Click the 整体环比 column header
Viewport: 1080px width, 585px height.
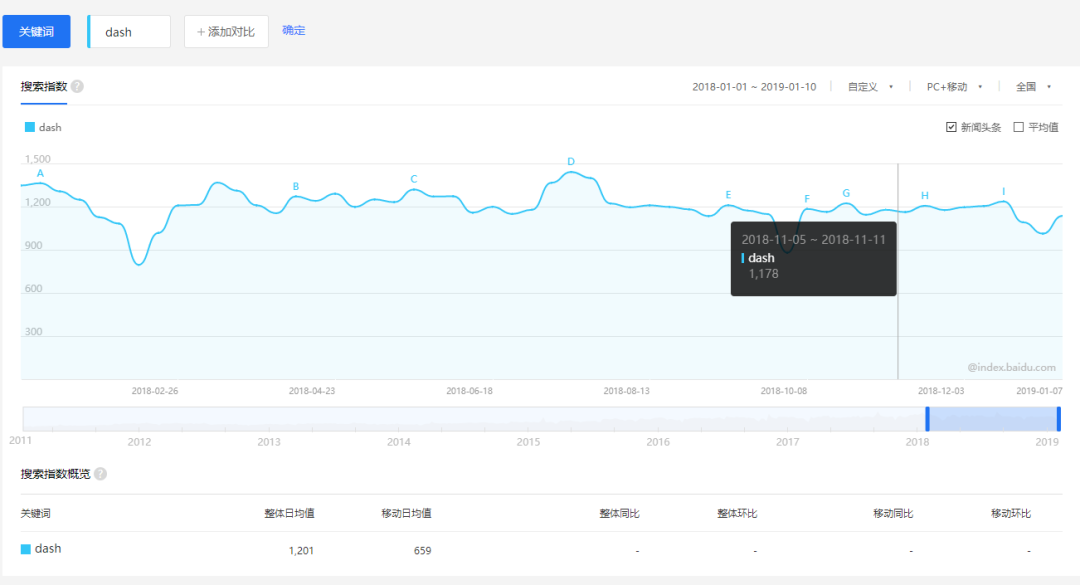[737, 513]
